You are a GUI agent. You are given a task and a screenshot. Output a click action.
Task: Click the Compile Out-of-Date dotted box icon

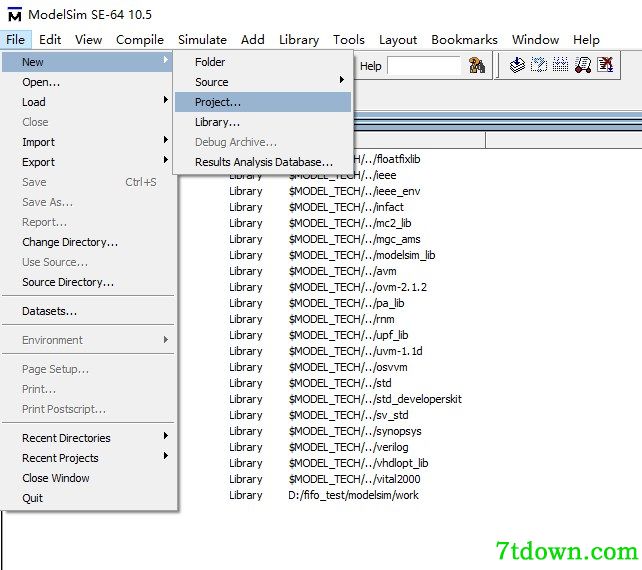[x=539, y=65]
